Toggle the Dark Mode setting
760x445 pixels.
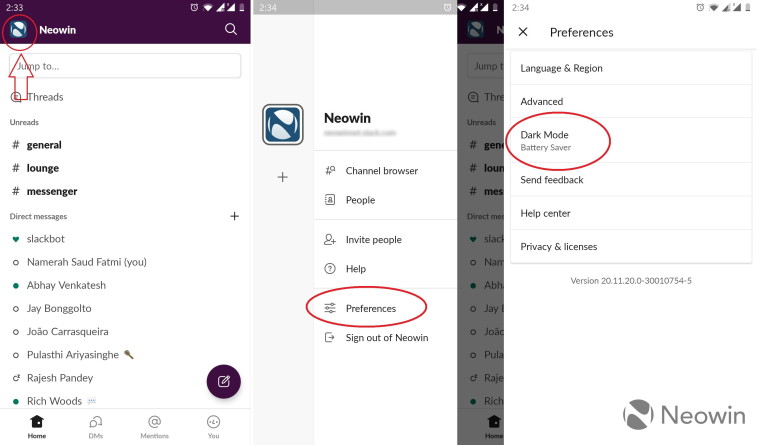point(631,140)
